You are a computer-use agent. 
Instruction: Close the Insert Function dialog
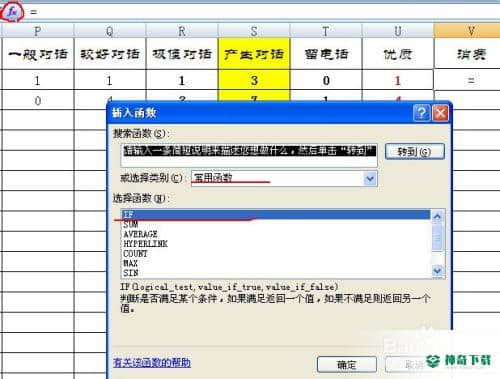tap(440, 113)
